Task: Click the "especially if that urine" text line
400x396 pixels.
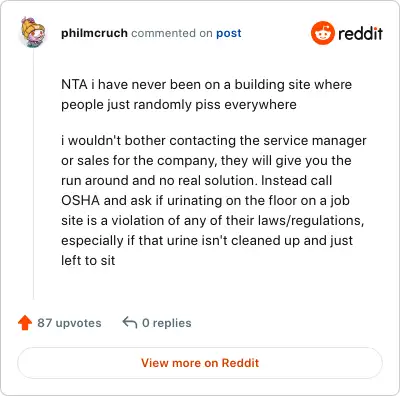Action: pos(128,241)
